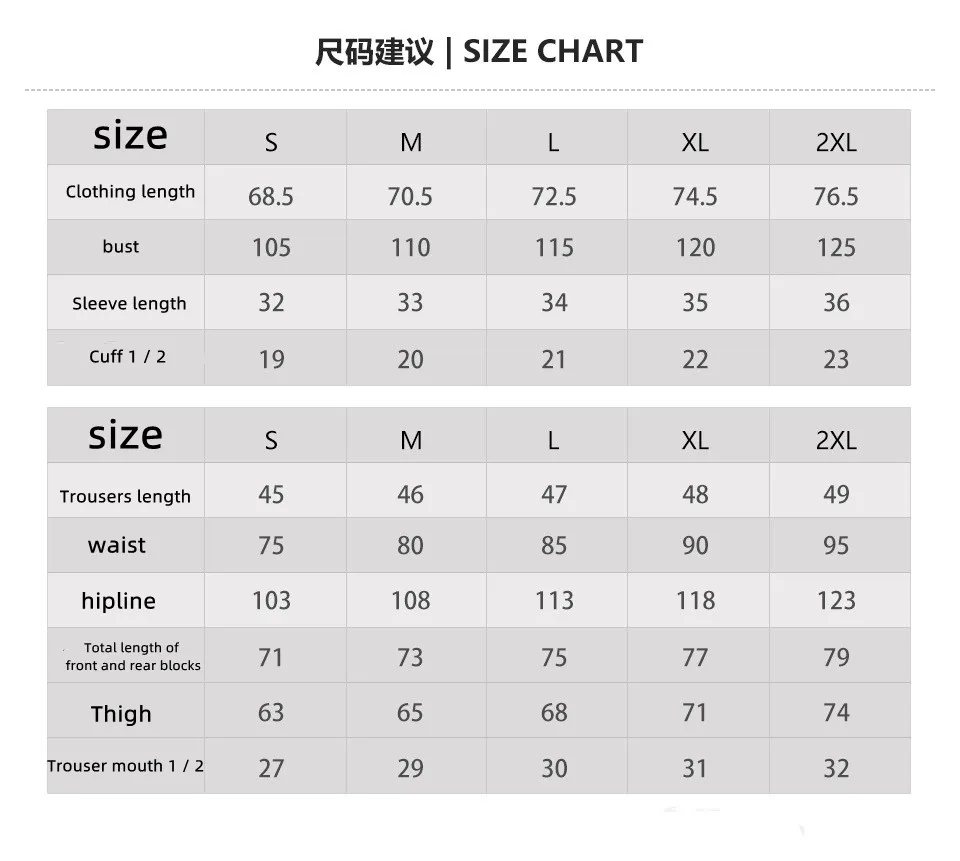
Task: Select the Clothing length row label
Action: click(130, 192)
